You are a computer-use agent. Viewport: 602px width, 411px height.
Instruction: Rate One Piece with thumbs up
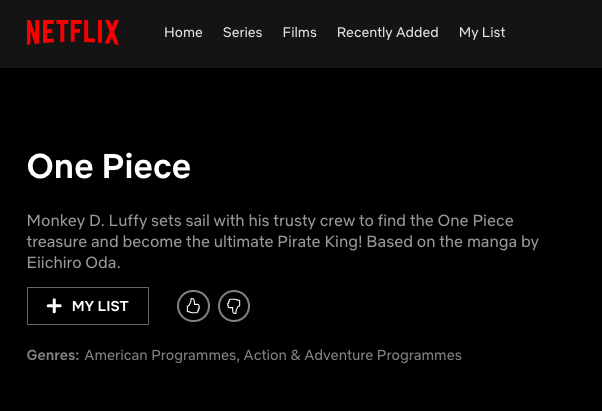tap(194, 306)
